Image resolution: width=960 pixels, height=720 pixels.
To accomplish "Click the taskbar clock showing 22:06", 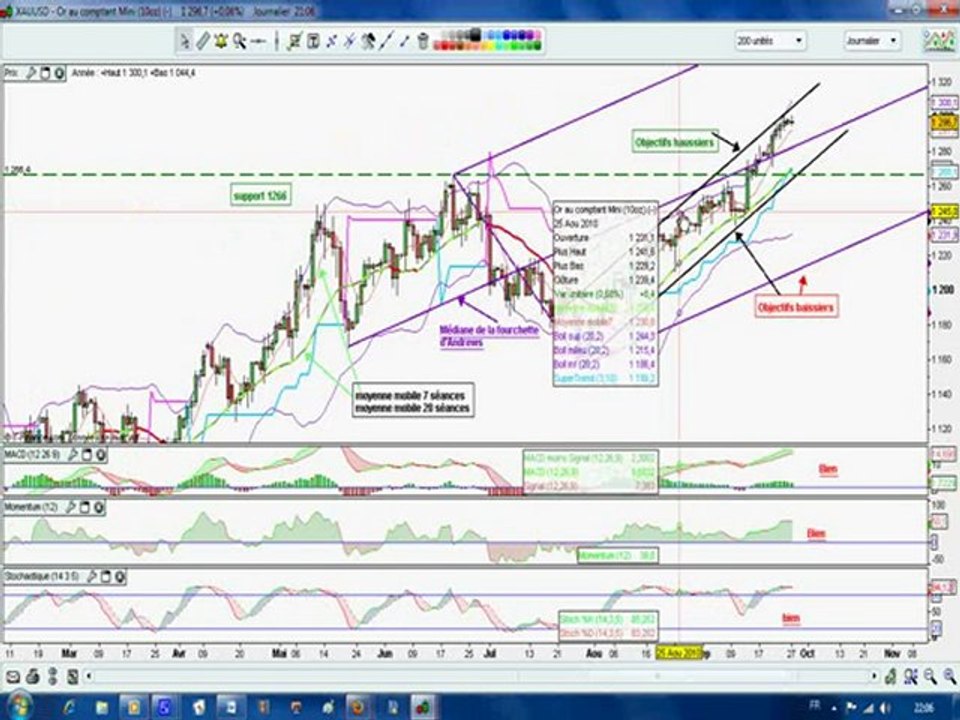I will pyautogui.click(x=924, y=707).
